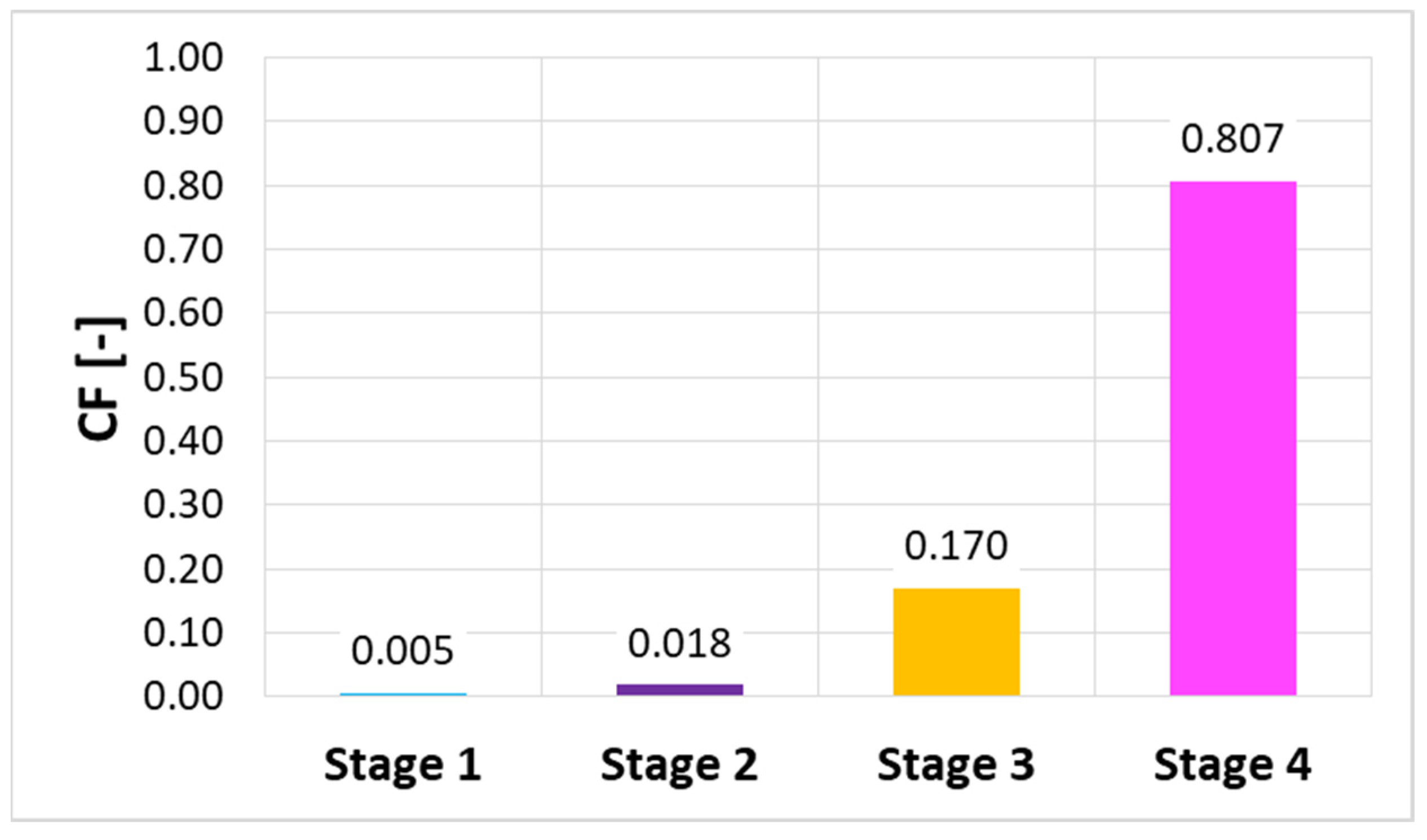Viewport: 1427px width, 840px height.
Task: Select the 0.10 y-axis tick label
Action: click(x=183, y=633)
